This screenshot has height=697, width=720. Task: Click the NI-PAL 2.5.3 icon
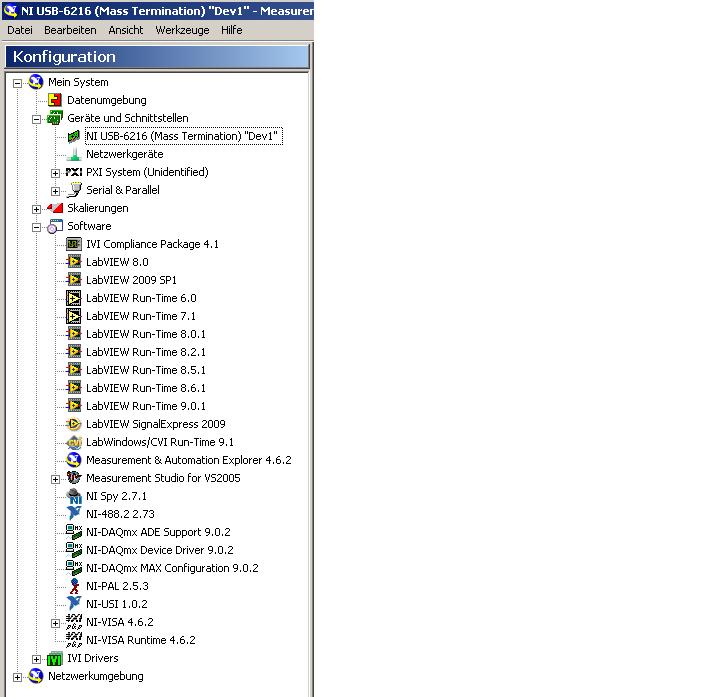(73, 586)
